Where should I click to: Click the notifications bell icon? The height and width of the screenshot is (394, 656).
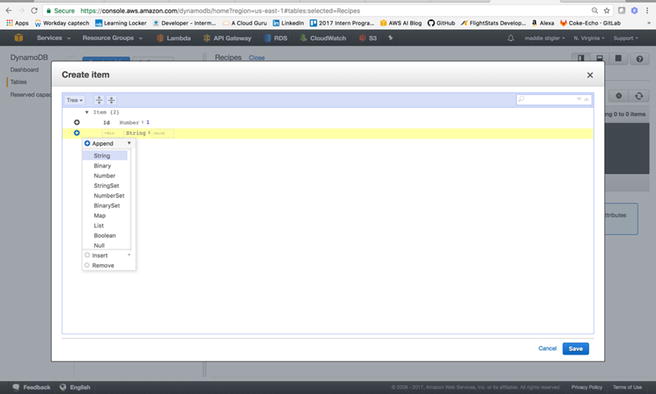coord(511,38)
